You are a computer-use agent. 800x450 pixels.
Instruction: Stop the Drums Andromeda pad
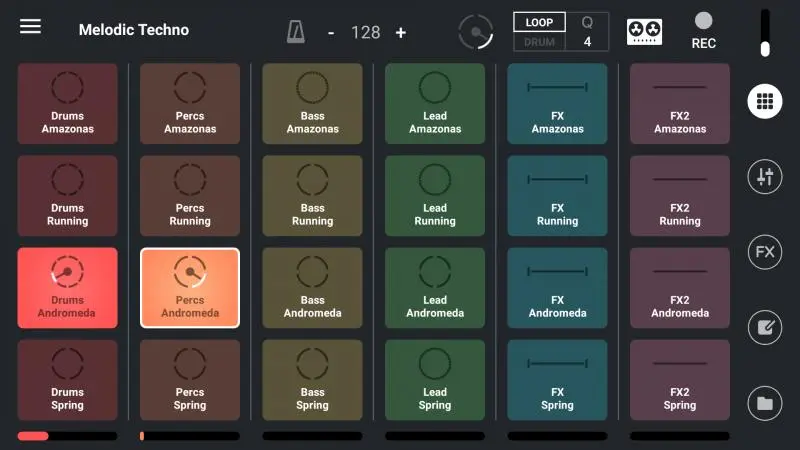click(x=67, y=288)
